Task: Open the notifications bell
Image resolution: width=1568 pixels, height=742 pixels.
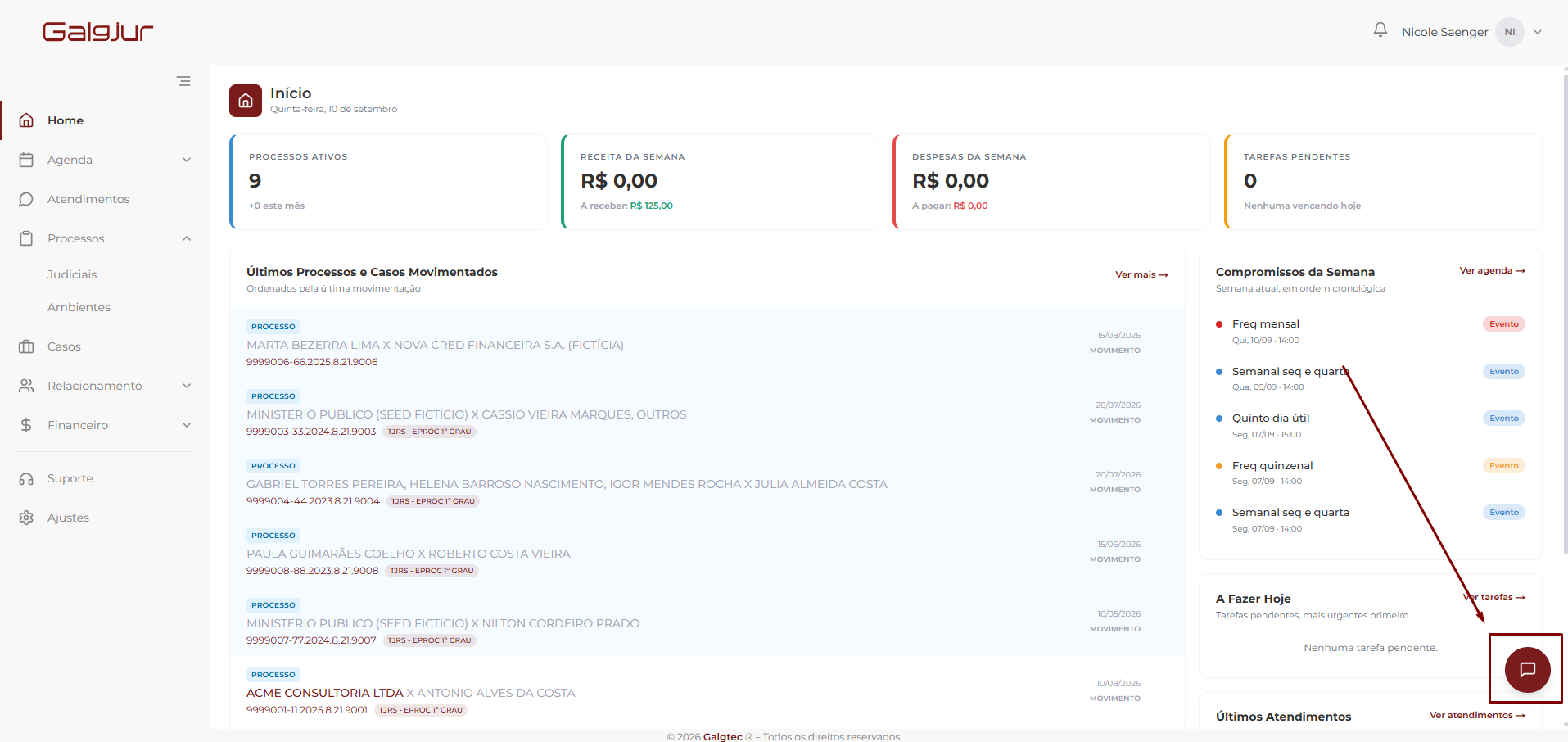Action: click(x=1380, y=30)
